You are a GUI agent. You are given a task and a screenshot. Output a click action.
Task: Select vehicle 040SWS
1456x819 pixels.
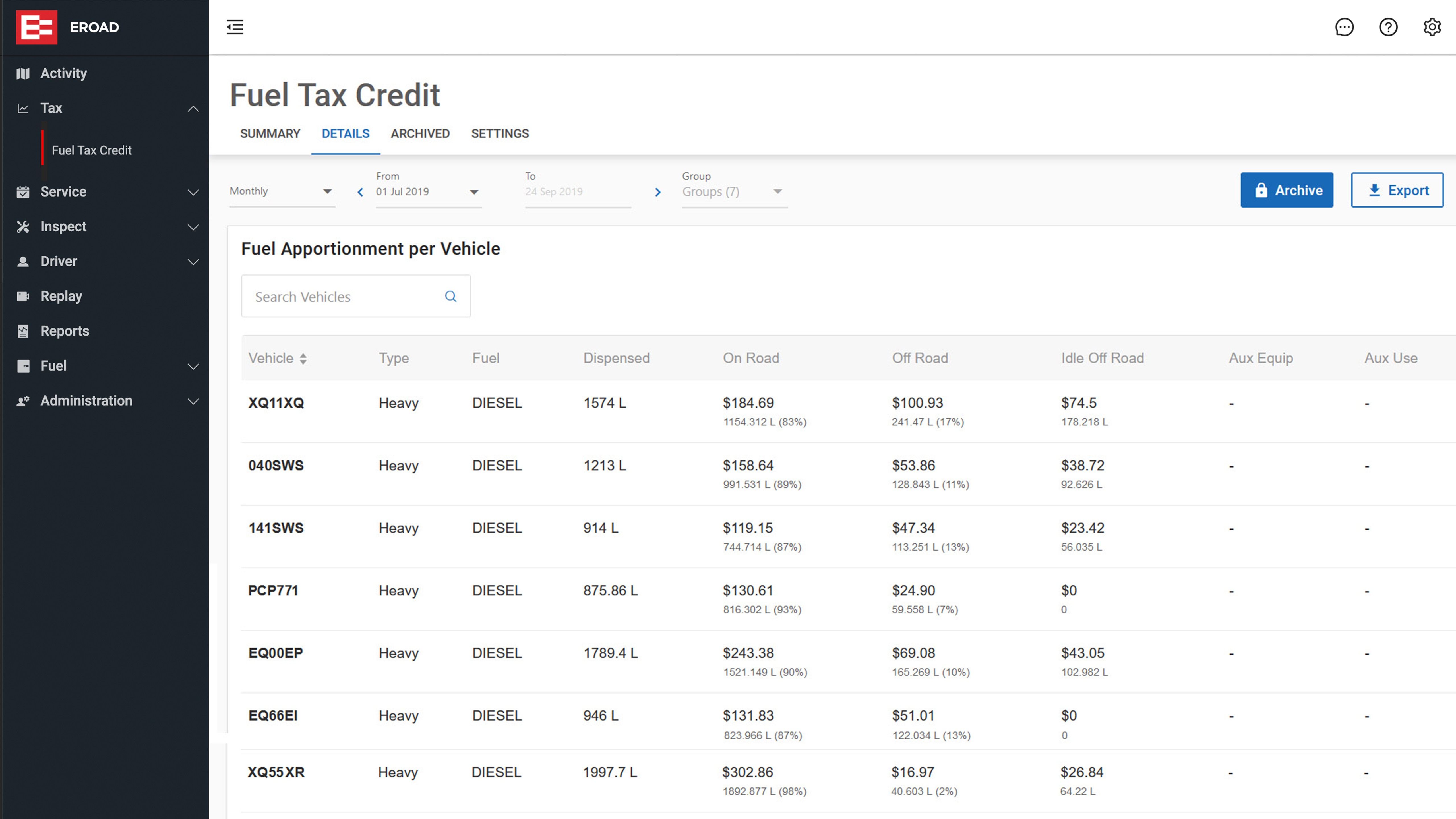click(276, 466)
